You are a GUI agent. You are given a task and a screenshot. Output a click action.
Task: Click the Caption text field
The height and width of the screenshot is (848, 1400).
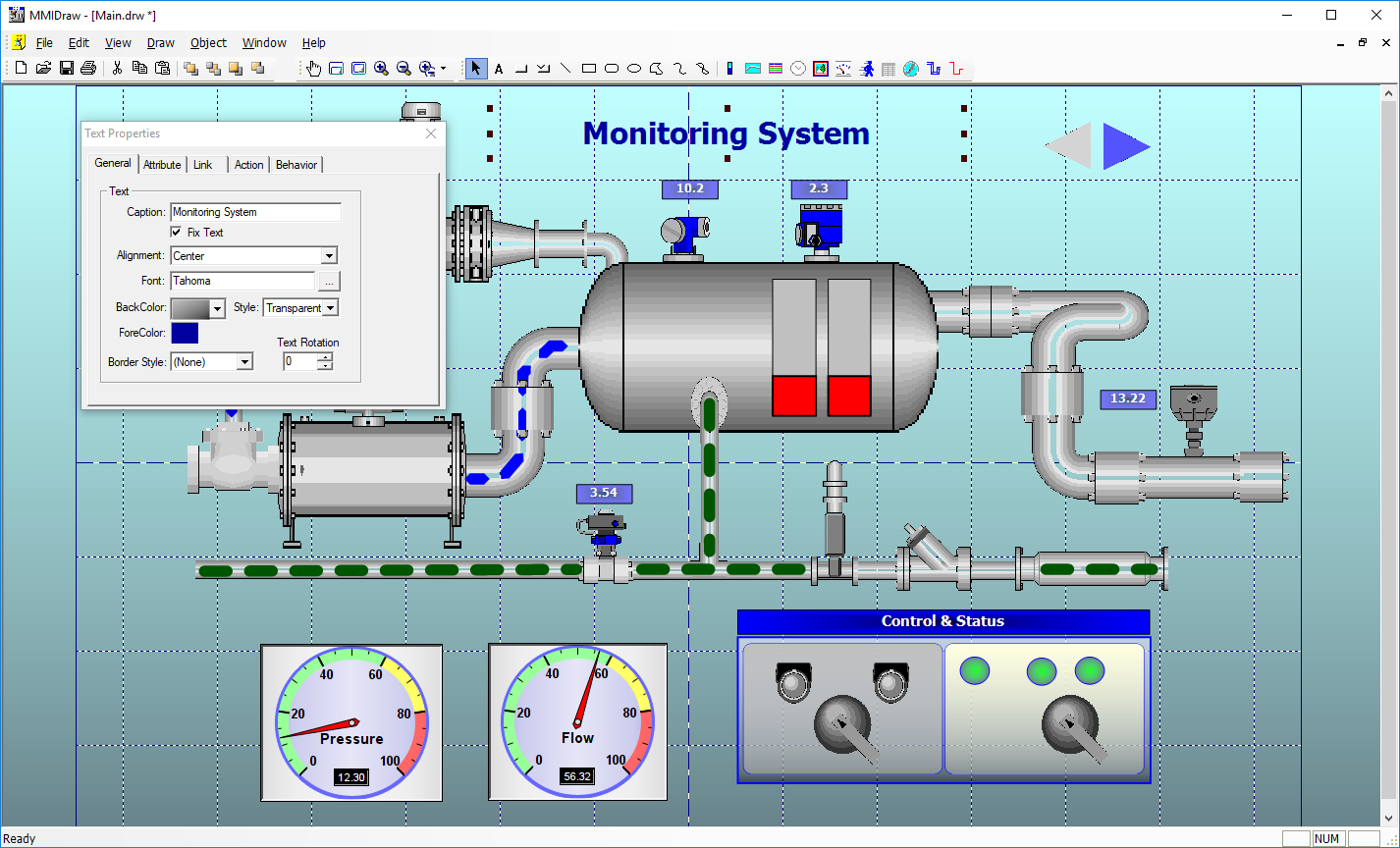(x=255, y=212)
